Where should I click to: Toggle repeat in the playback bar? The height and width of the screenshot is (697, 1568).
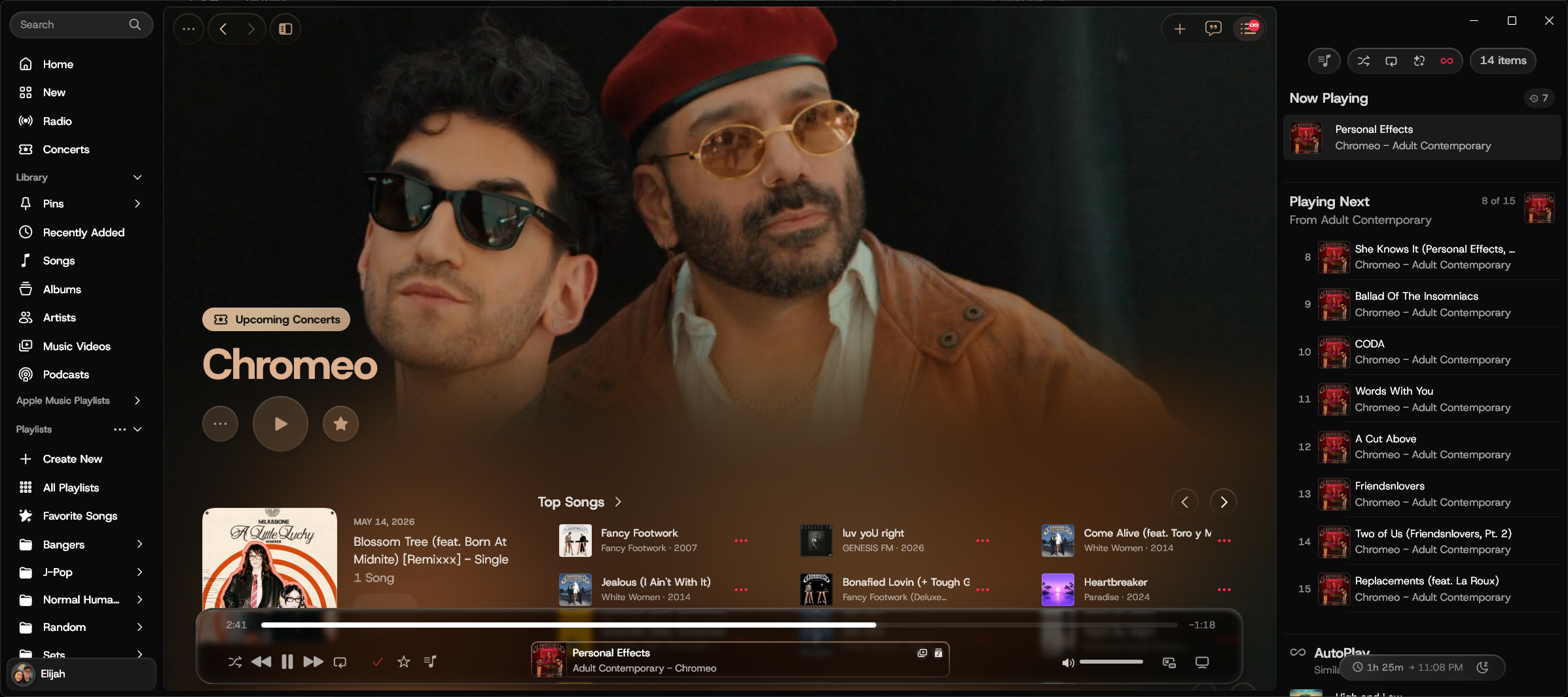pos(340,662)
